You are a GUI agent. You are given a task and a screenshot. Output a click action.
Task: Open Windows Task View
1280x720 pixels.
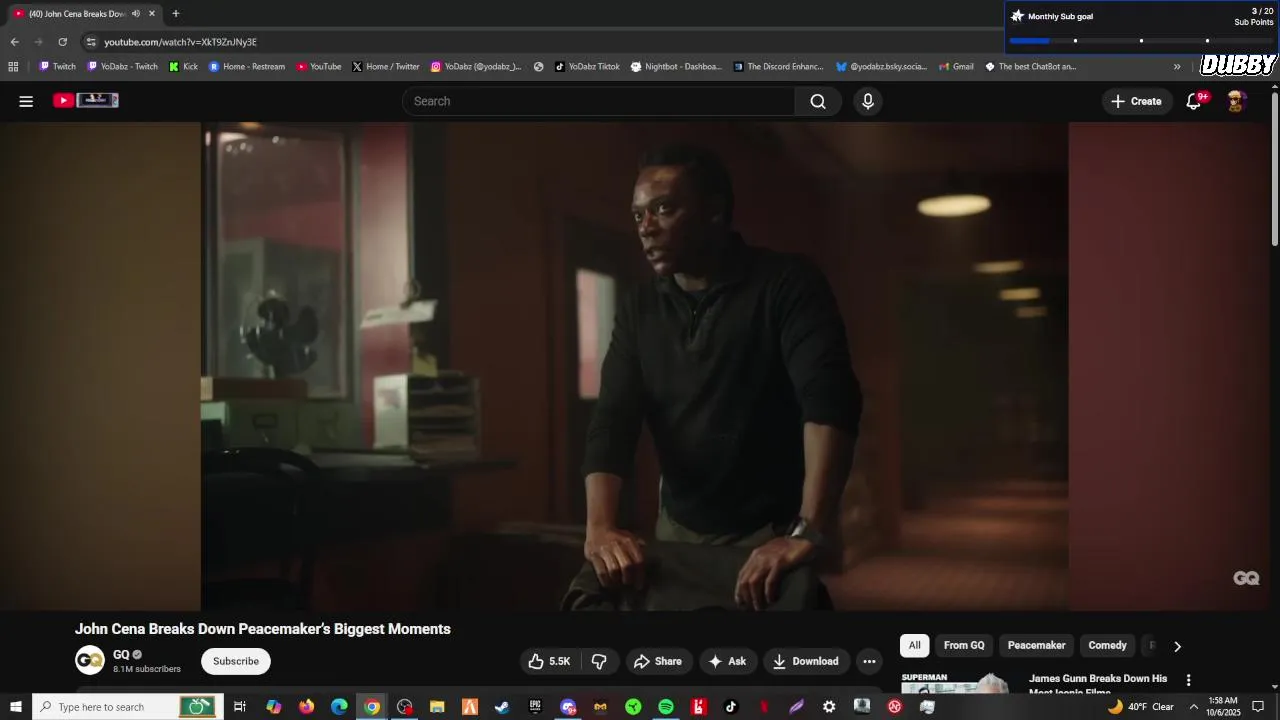pos(240,707)
